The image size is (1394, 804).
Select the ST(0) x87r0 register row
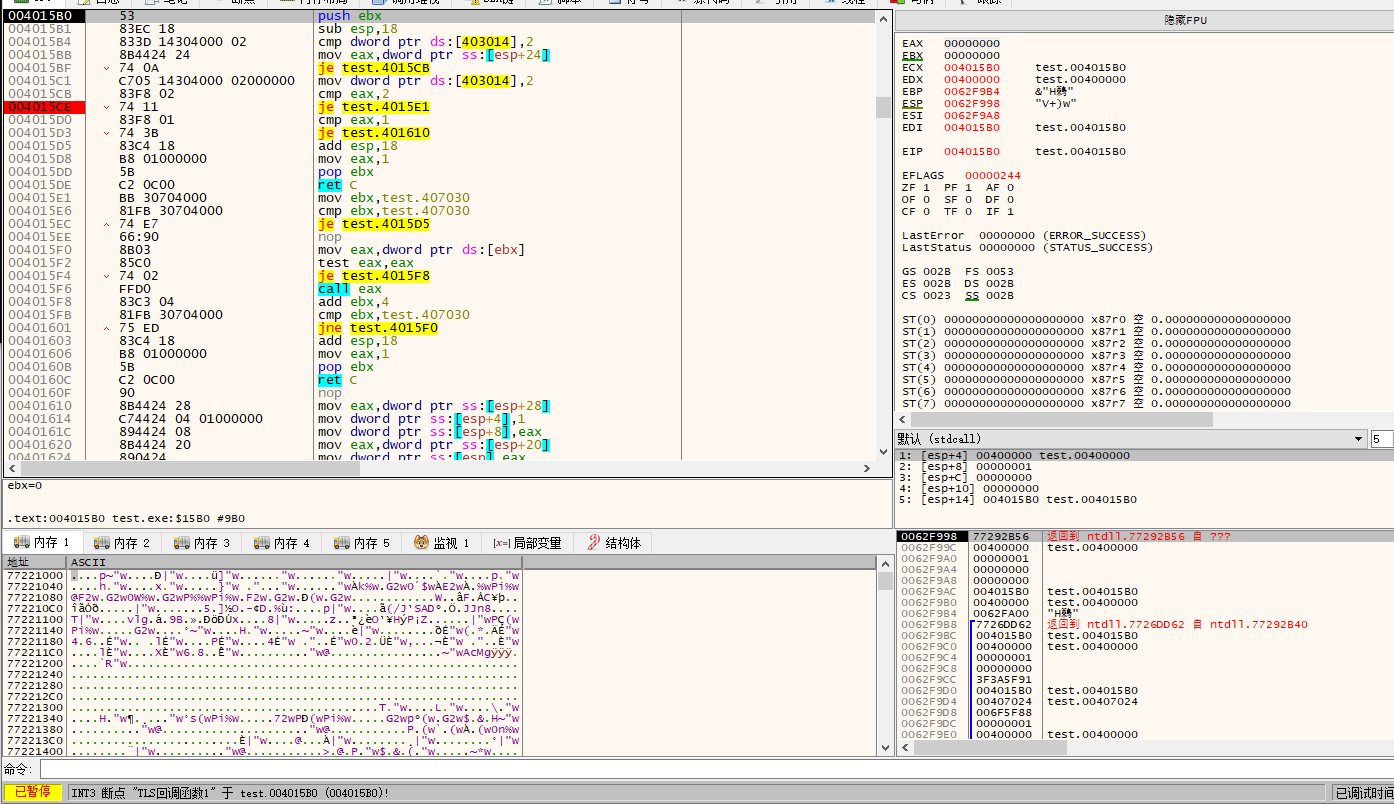pyautogui.click(x=1096, y=320)
